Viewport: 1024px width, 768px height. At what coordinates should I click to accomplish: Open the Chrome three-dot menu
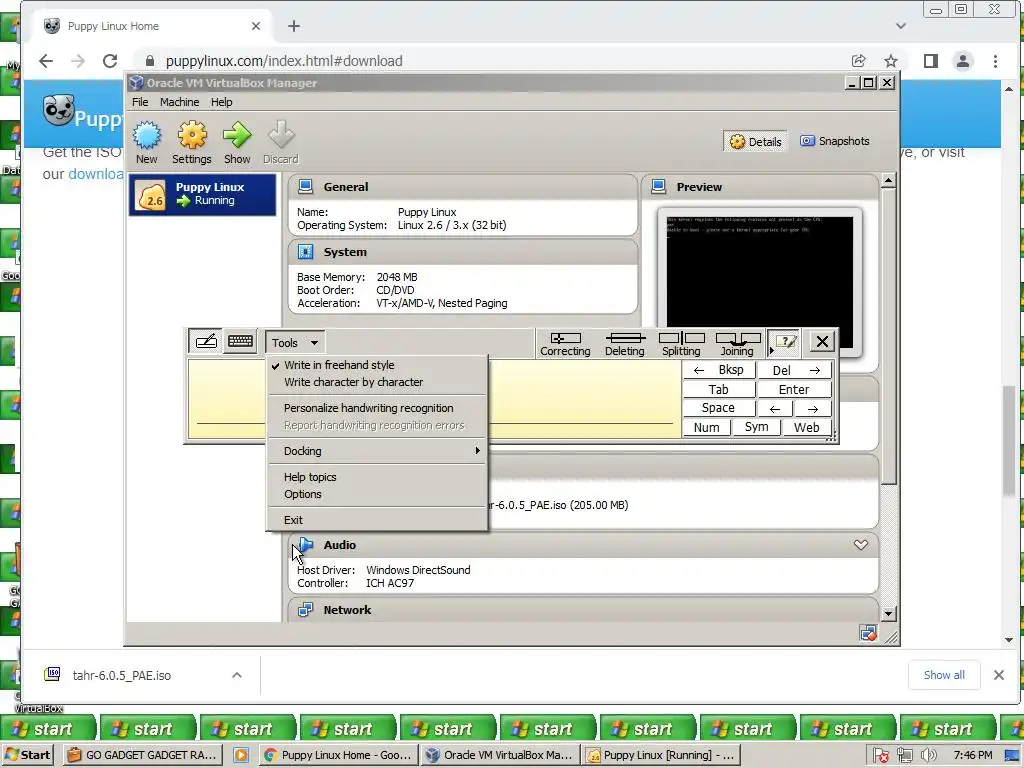pyautogui.click(x=995, y=61)
